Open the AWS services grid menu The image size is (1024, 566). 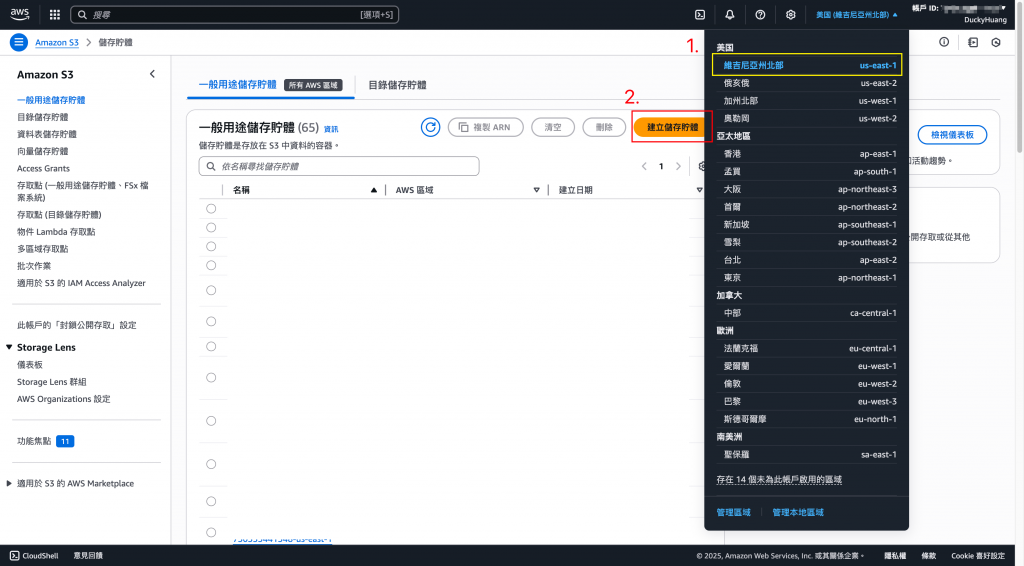click(55, 14)
